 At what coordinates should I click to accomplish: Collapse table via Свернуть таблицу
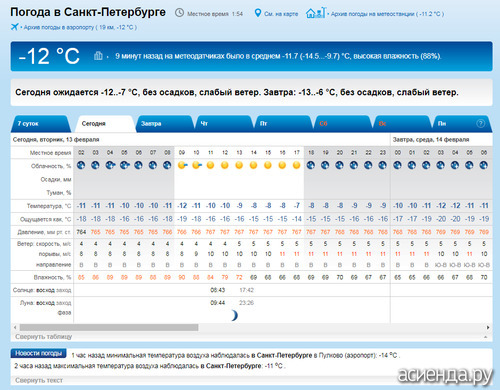pos(44,337)
